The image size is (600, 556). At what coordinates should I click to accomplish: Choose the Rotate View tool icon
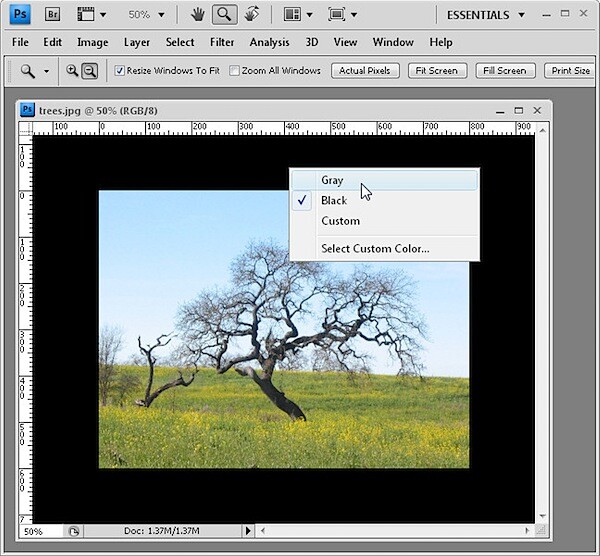tap(252, 14)
